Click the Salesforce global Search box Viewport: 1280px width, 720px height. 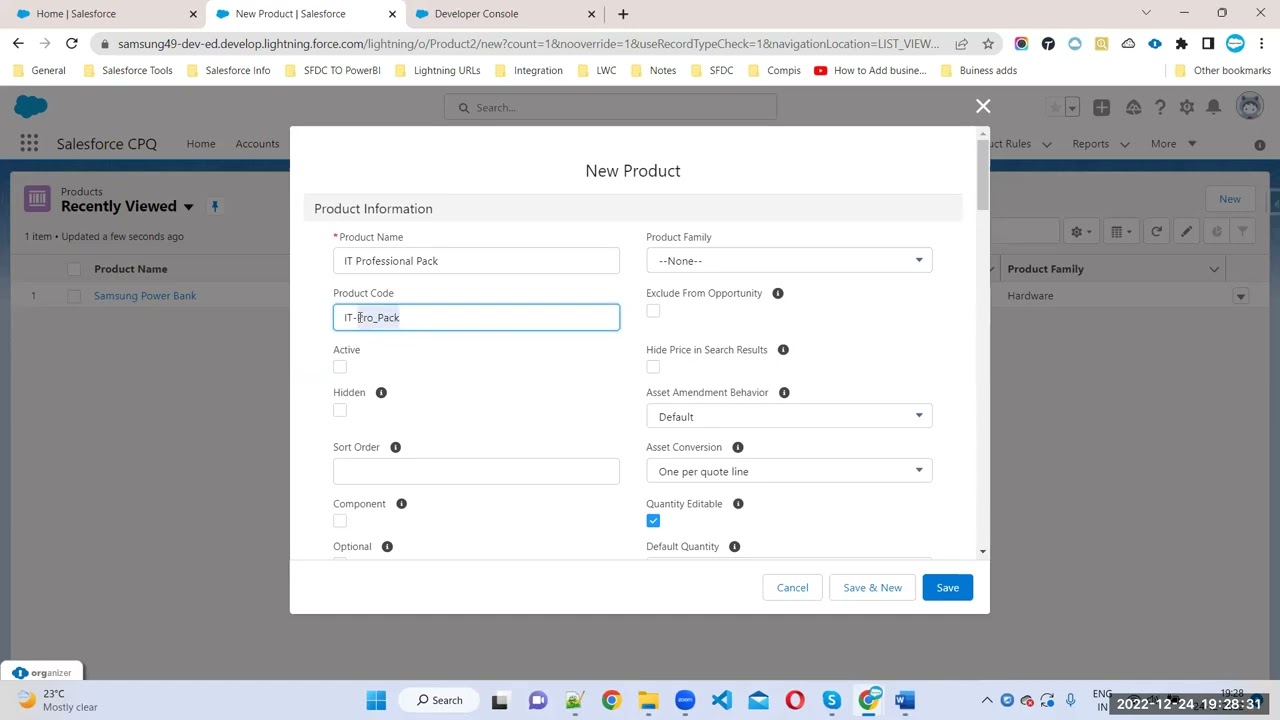tap(610, 108)
